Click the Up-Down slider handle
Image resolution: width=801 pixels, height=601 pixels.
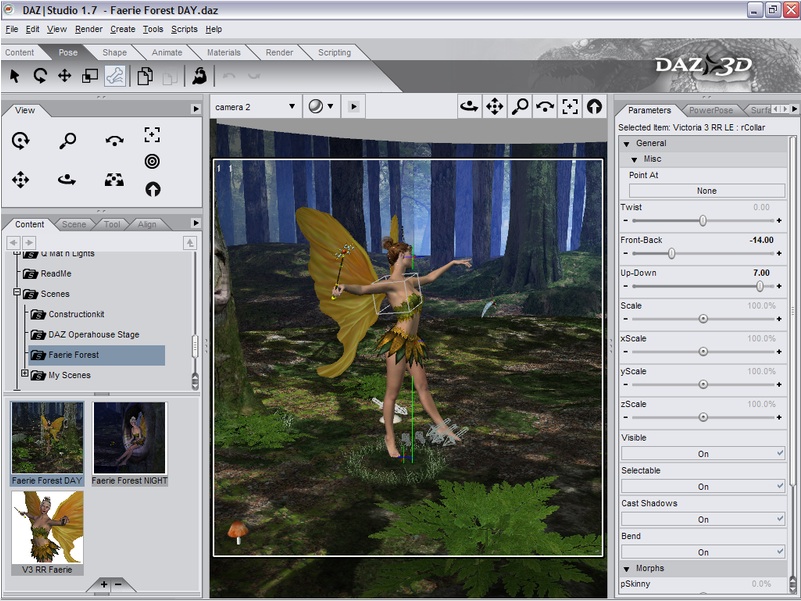point(760,286)
